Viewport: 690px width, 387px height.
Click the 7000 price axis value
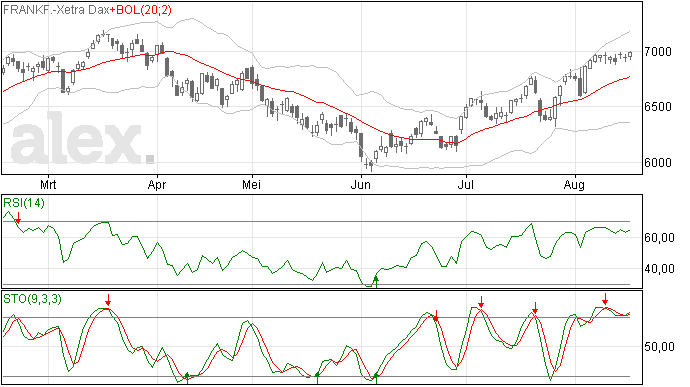click(x=658, y=52)
